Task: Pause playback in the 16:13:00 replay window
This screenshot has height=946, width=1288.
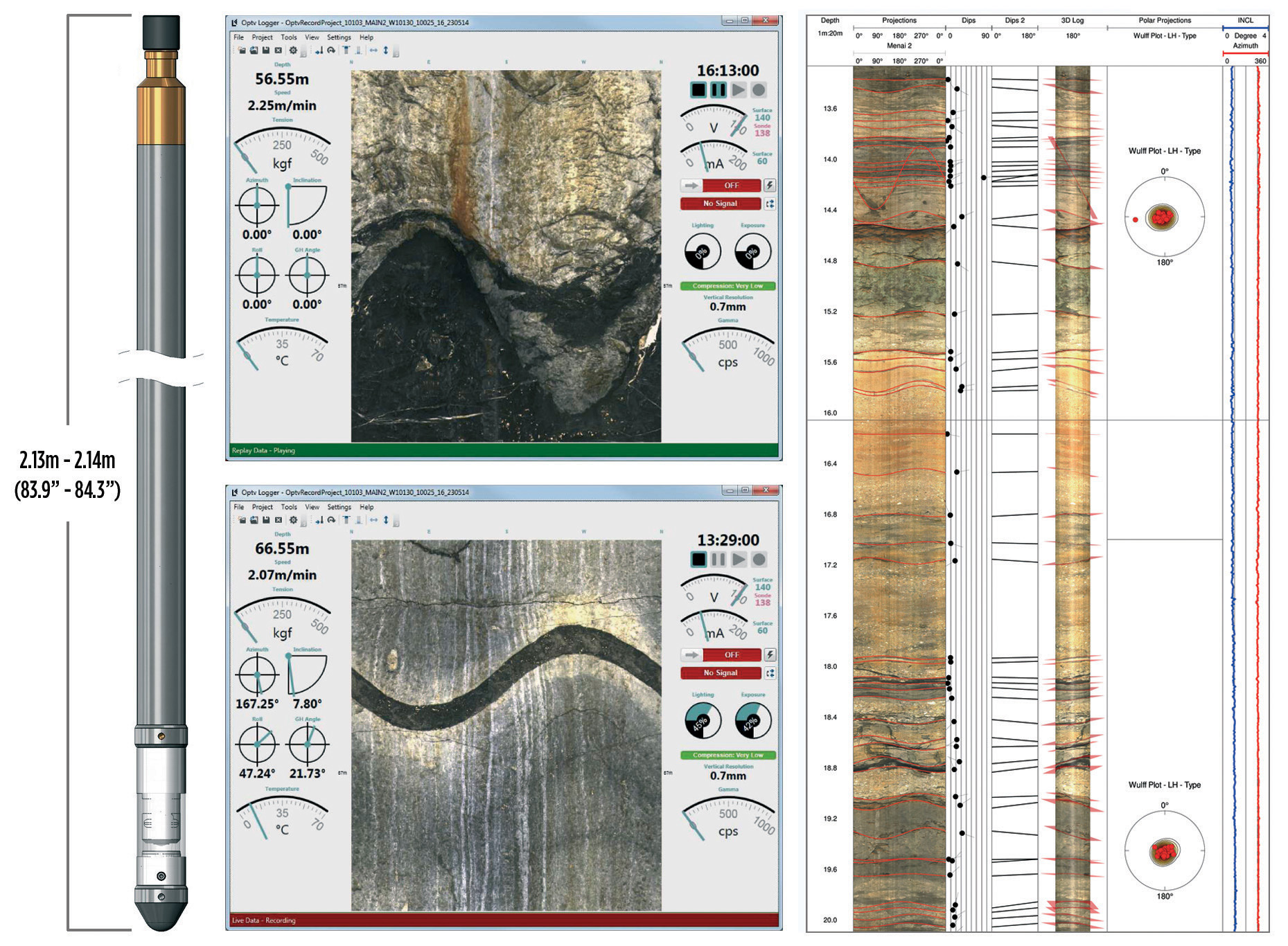Action: coord(718,90)
